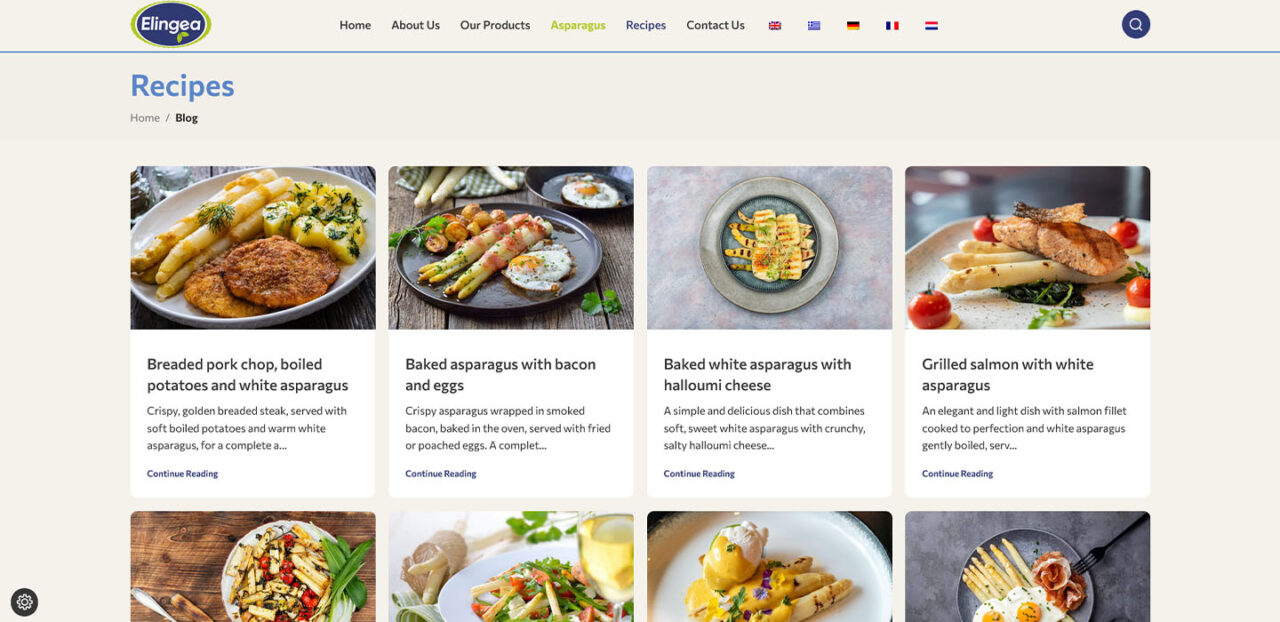Switch language using the UK flag

click(x=775, y=26)
